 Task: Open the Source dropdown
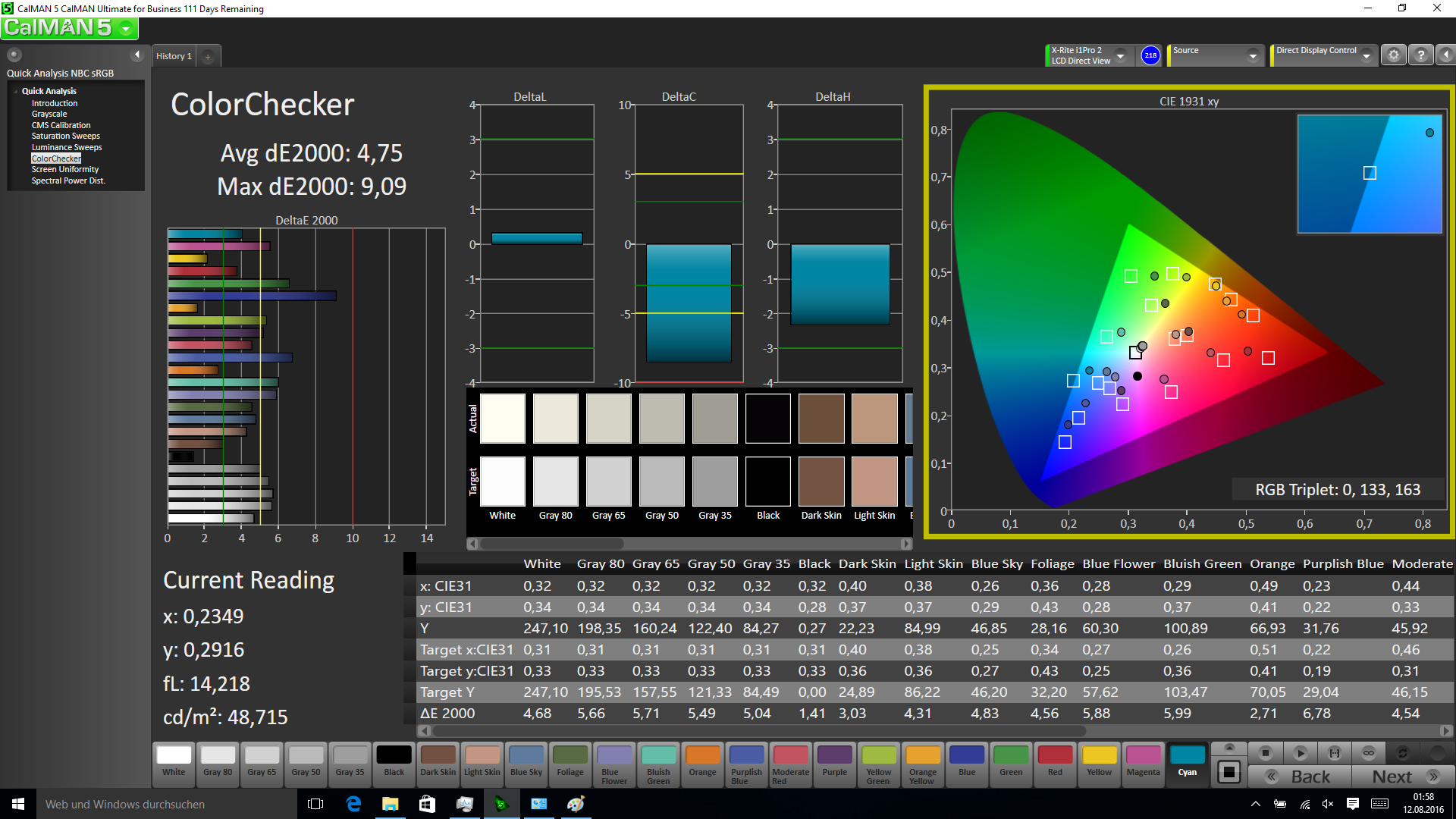pos(1253,55)
